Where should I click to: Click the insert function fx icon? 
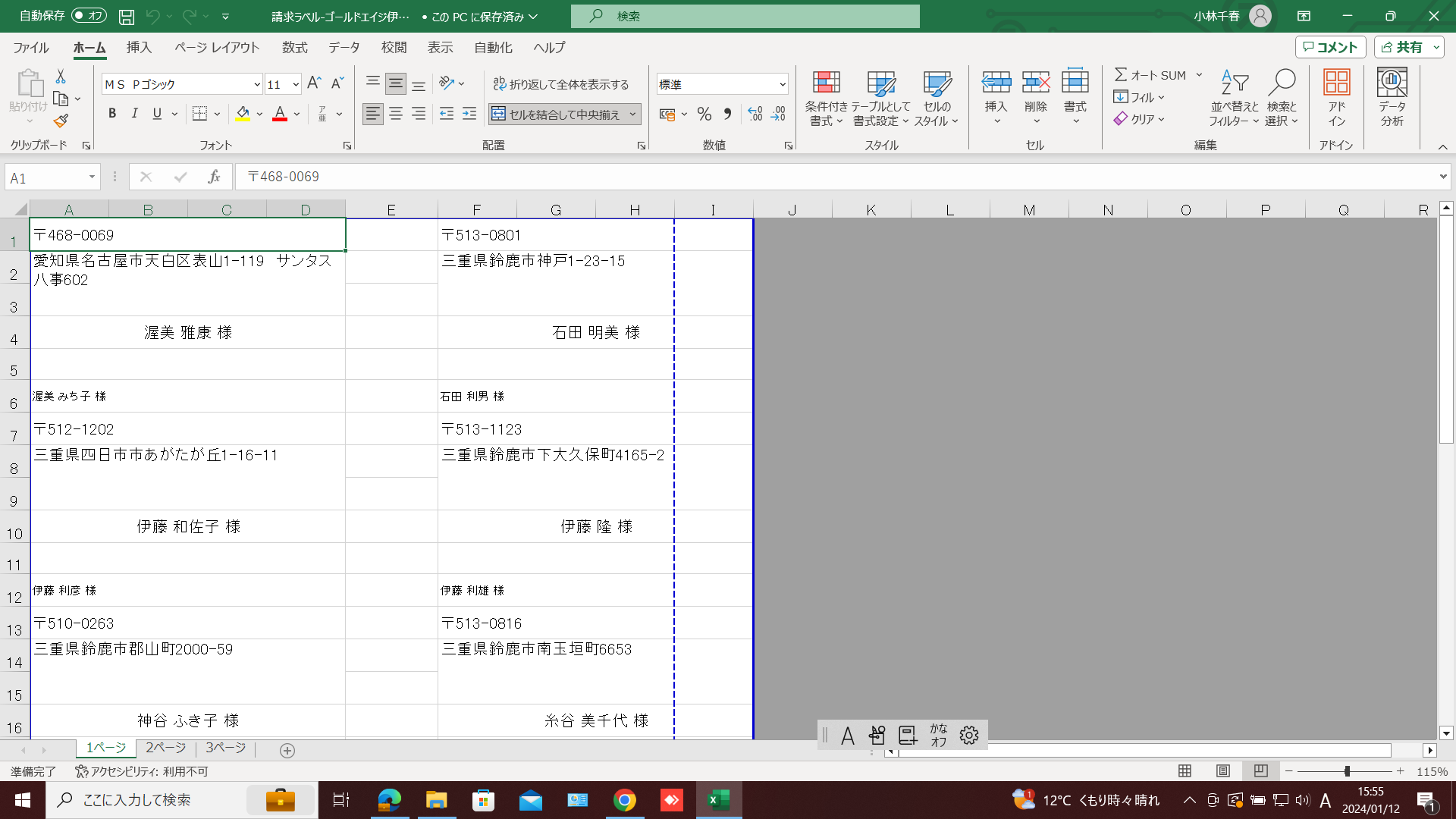coord(215,177)
